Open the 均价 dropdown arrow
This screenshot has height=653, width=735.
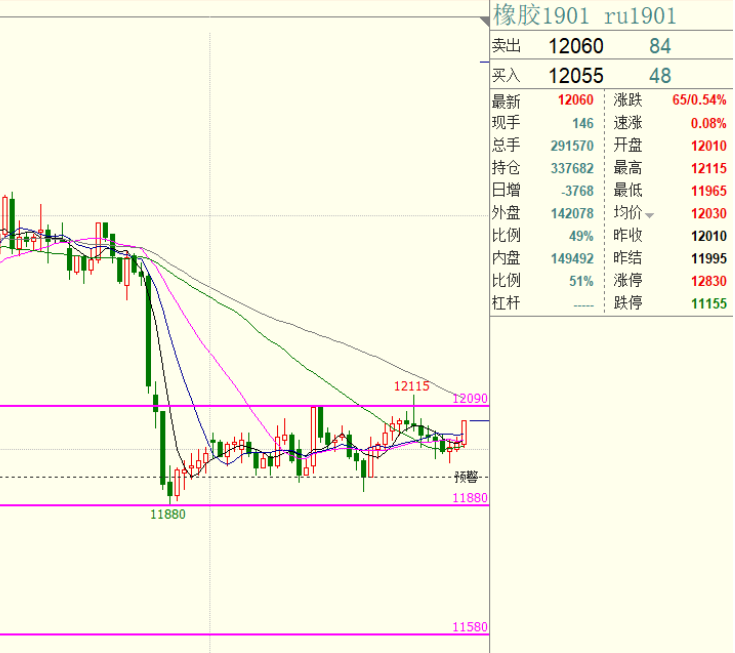pyautogui.click(x=650, y=216)
